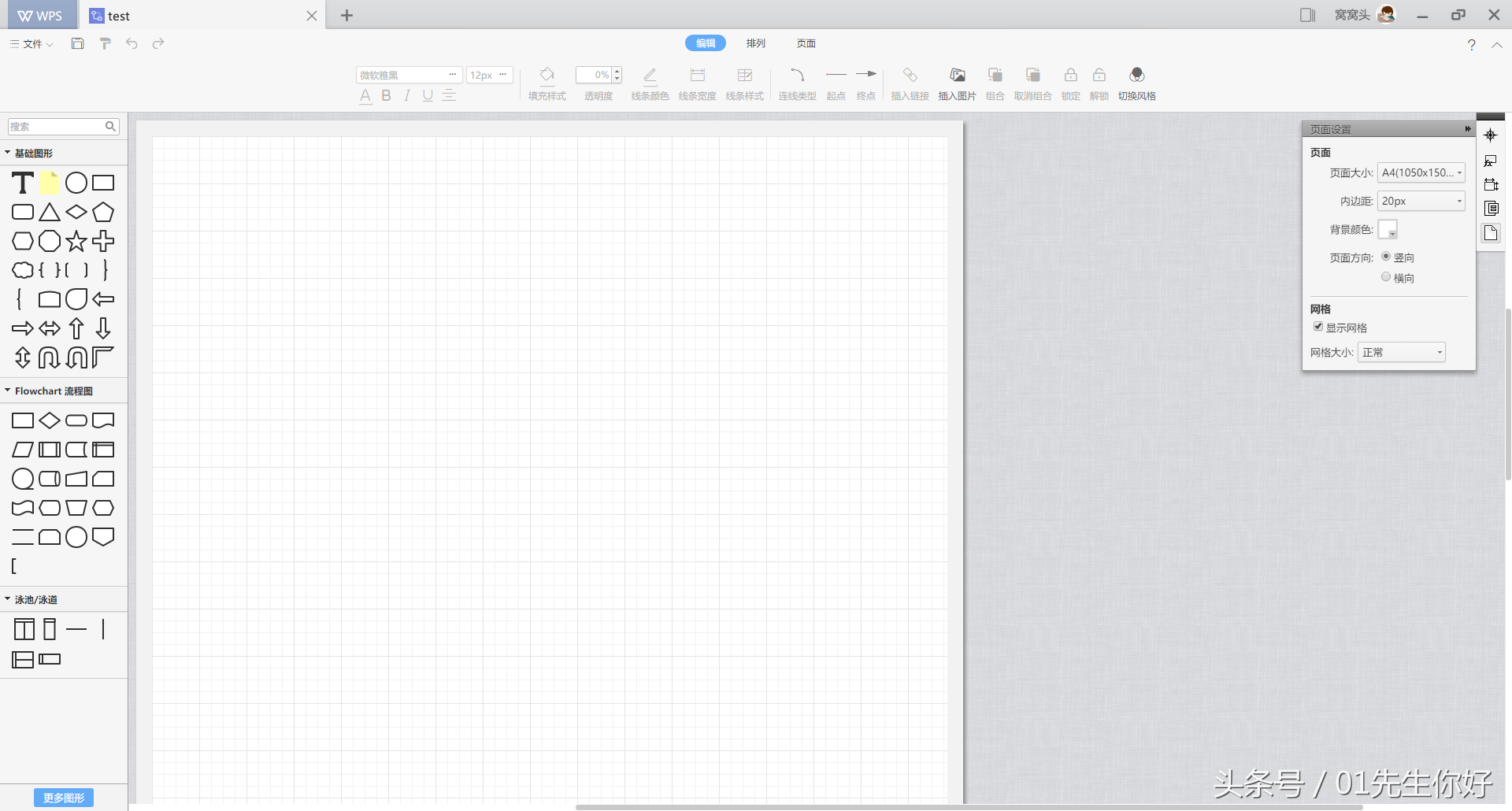
Task: Open the user account avatar
Action: coord(1387,14)
